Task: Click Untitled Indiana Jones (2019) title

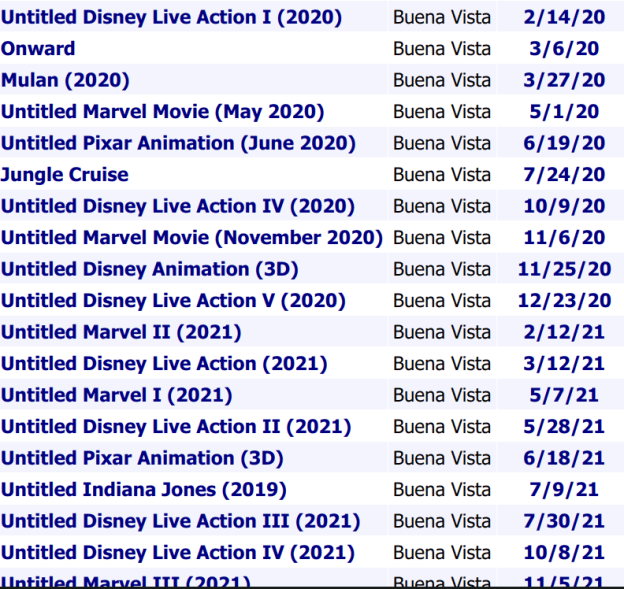Action: 144,490
